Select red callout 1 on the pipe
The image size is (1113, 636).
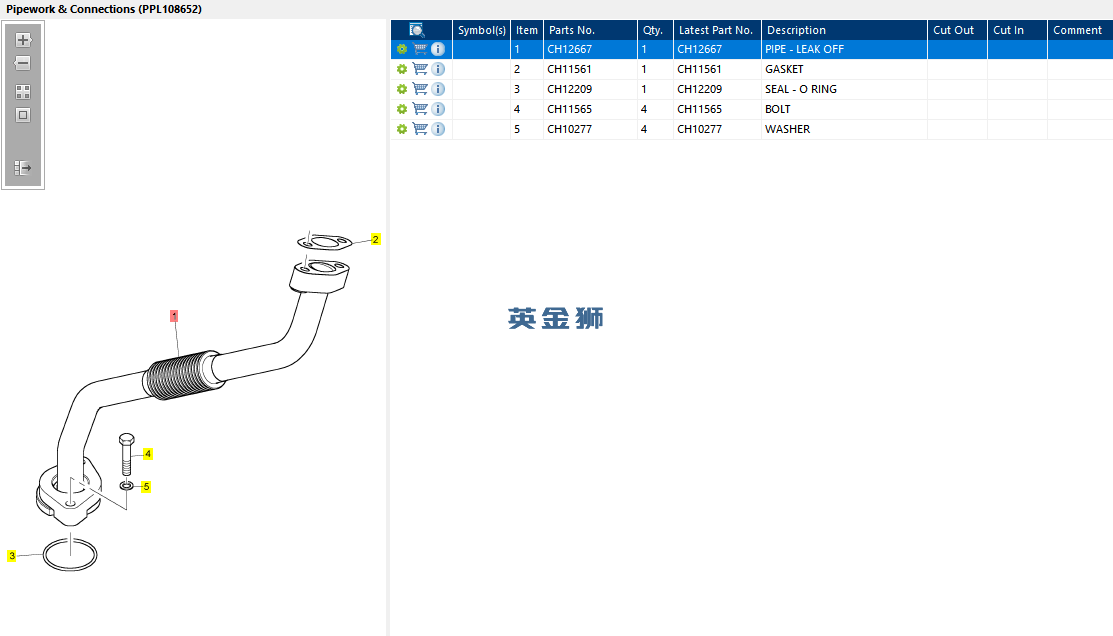(x=174, y=316)
